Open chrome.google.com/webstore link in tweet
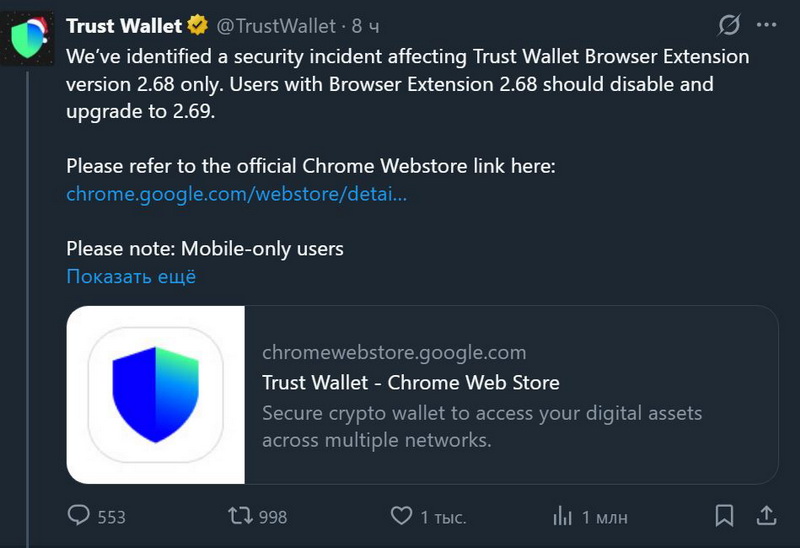800x548 pixels. [236, 194]
